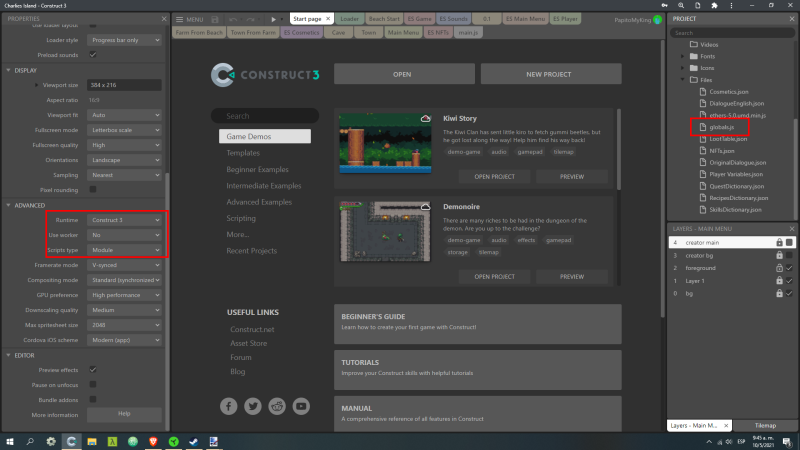Image resolution: width=800 pixels, height=450 pixels.
Task: Click the browser extensions puzzle icon
Action: [714, 6]
